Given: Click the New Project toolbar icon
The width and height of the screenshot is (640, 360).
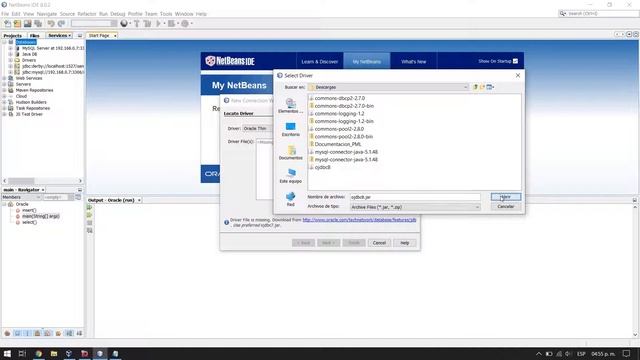Looking at the screenshot, I should click(x=18, y=24).
